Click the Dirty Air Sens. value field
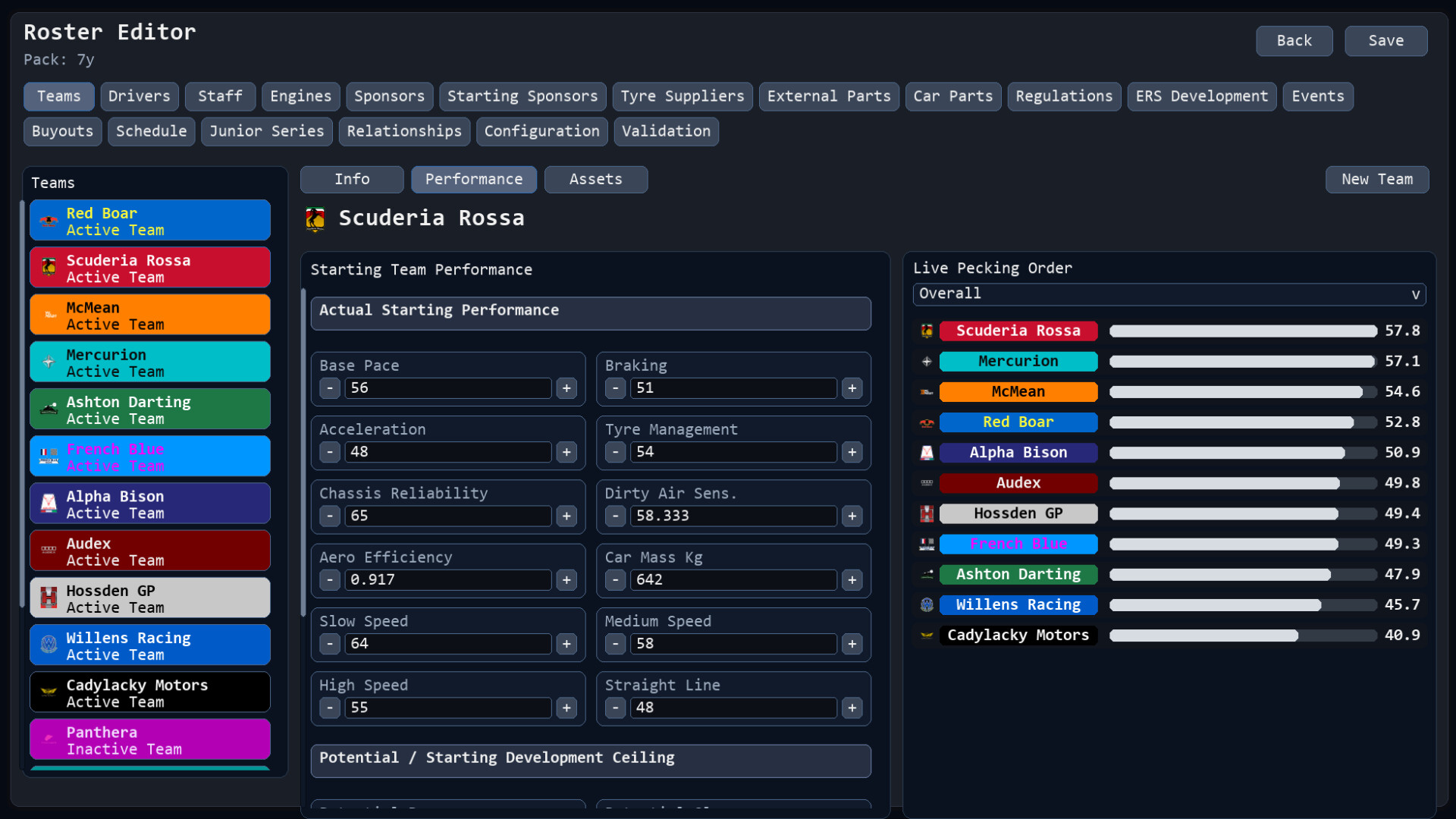 tap(733, 516)
